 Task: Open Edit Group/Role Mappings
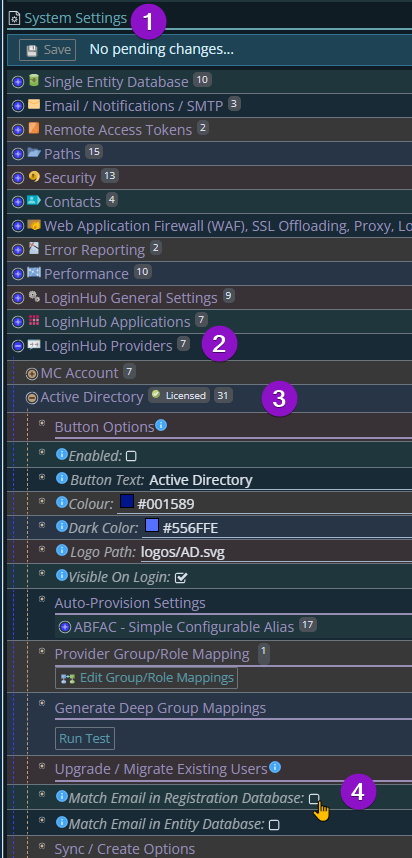pos(146,678)
